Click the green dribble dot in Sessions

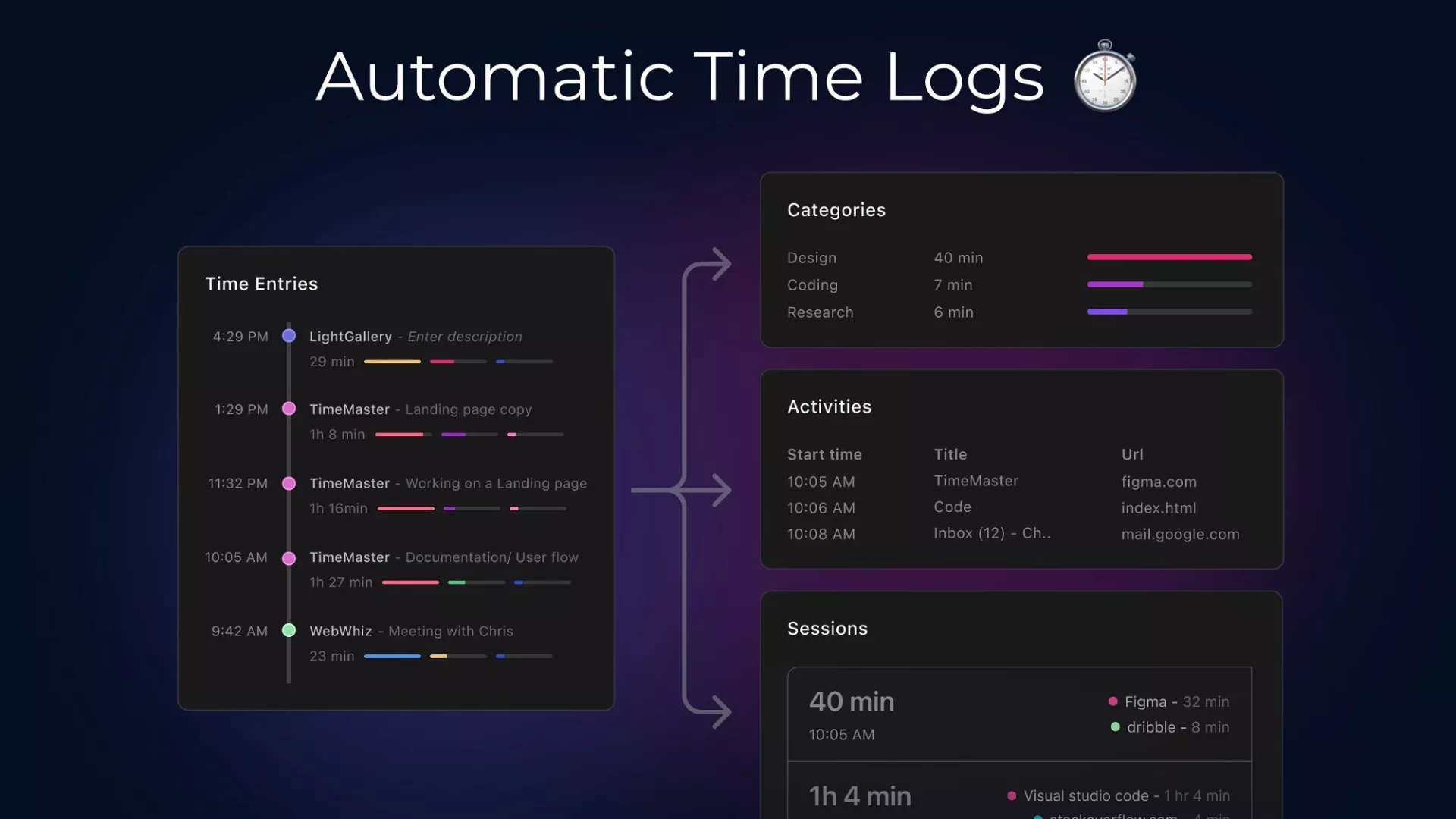(1115, 726)
